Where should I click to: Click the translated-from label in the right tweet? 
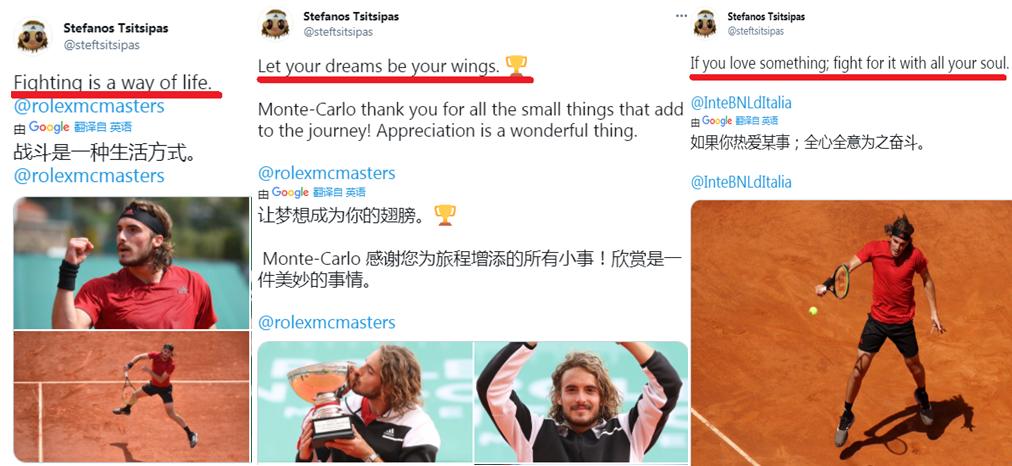pyautogui.click(x=757, y=121)
